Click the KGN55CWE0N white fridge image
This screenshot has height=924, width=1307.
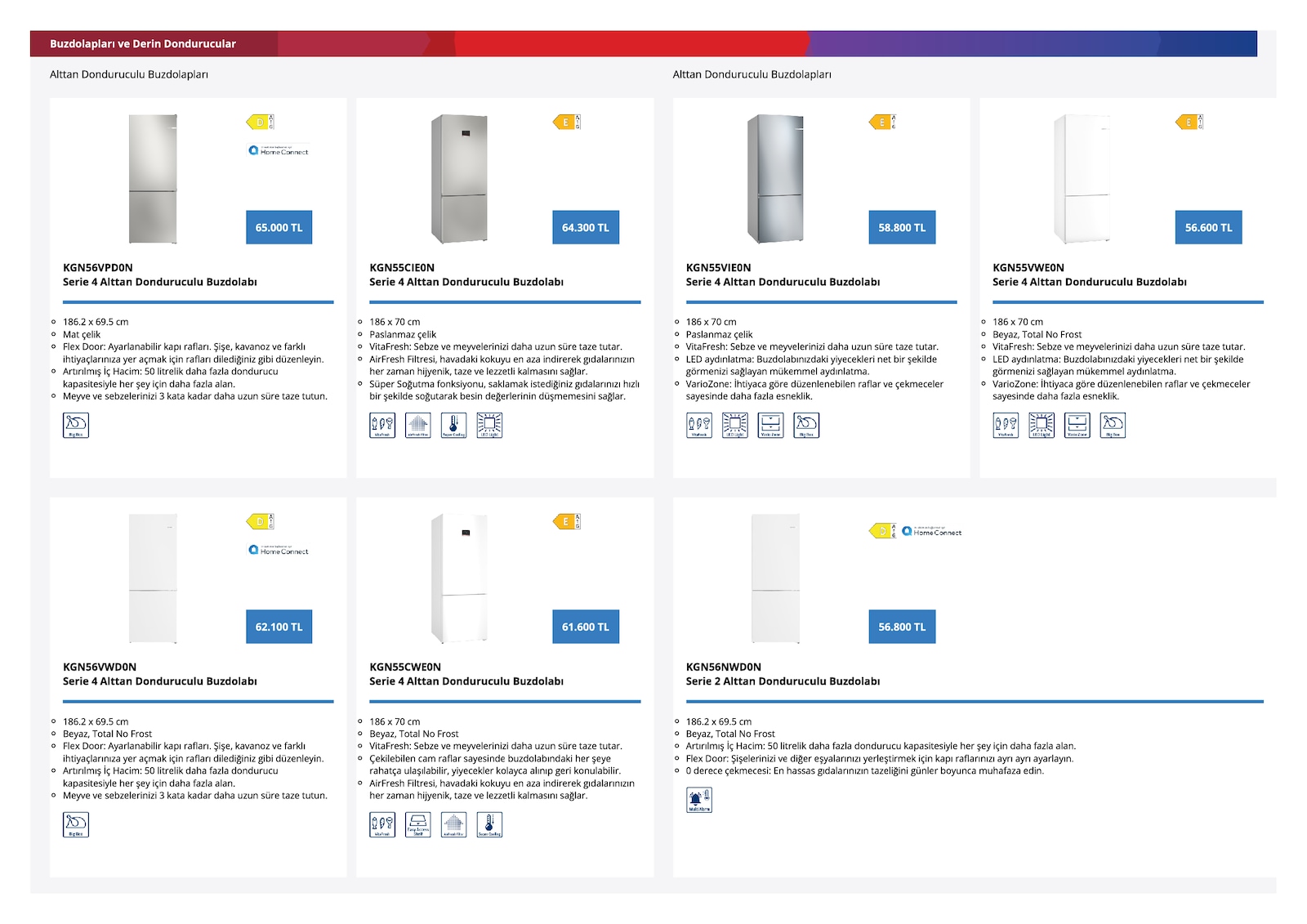(x=459, y=578)
